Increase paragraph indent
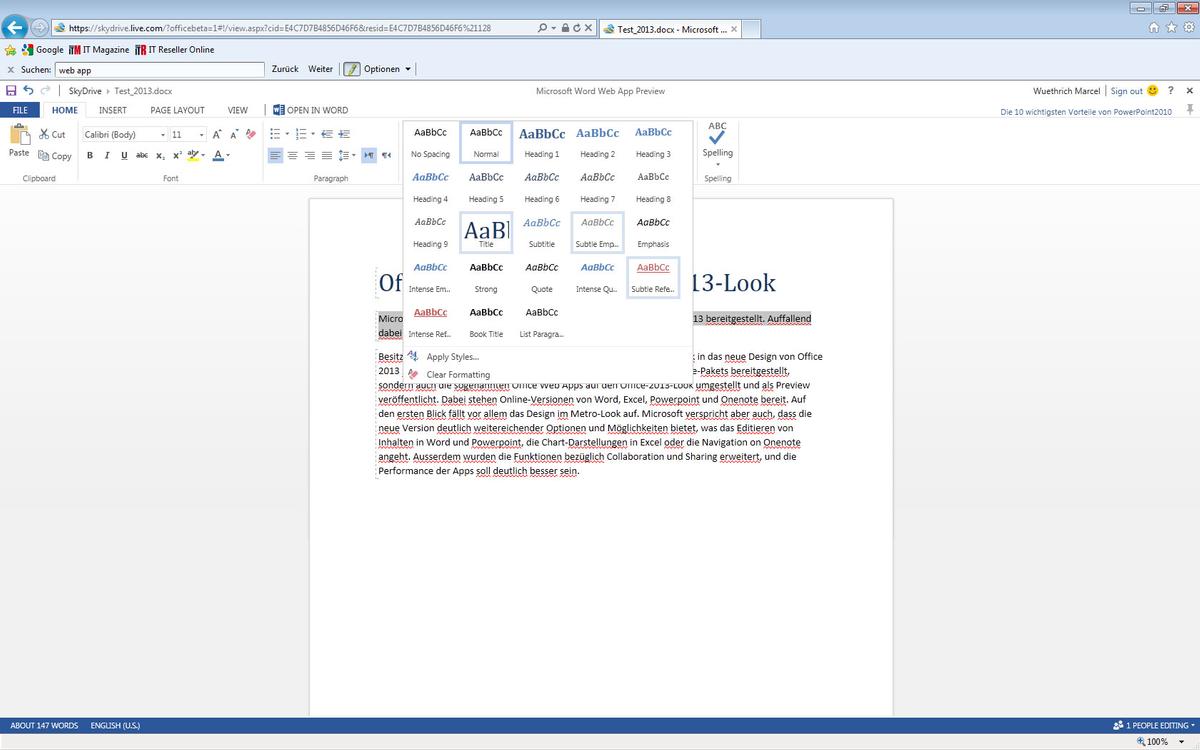 [x=345, y=134]
